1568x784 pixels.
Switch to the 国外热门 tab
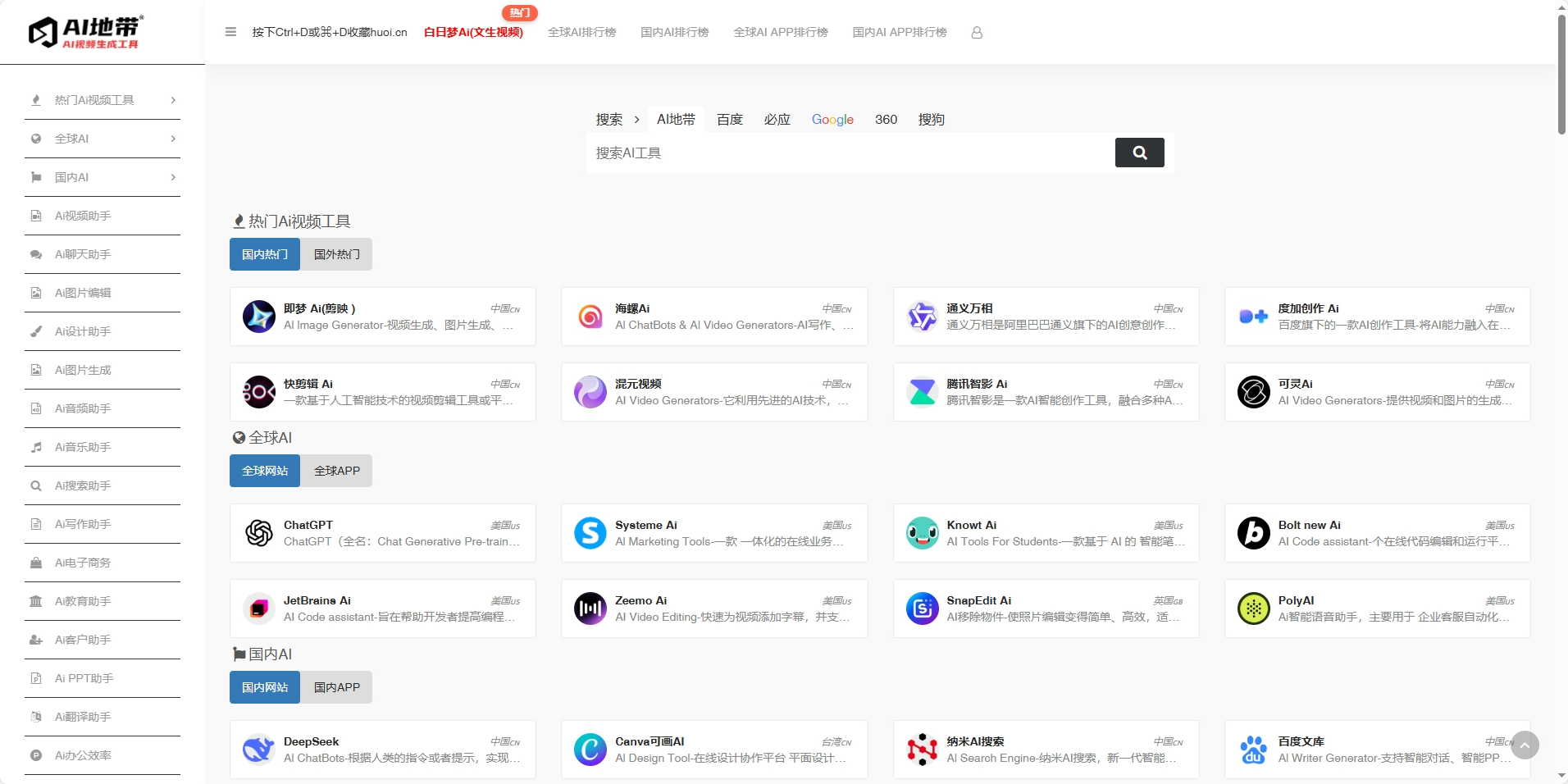[x=336, y=254]
